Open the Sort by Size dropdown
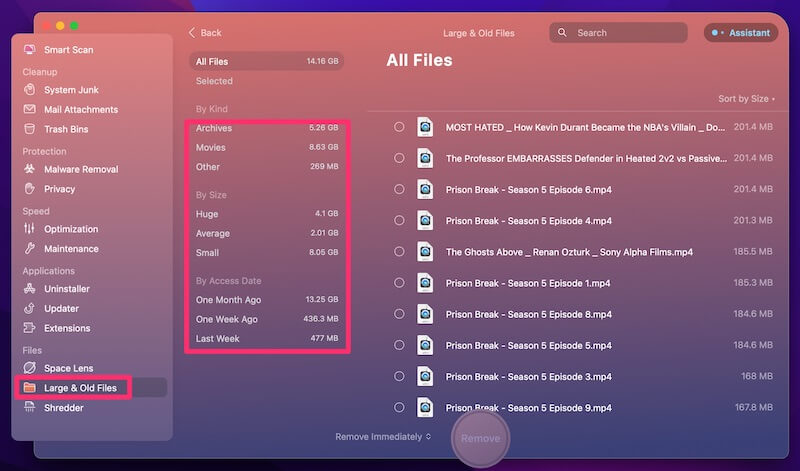 tap(746, 98)
